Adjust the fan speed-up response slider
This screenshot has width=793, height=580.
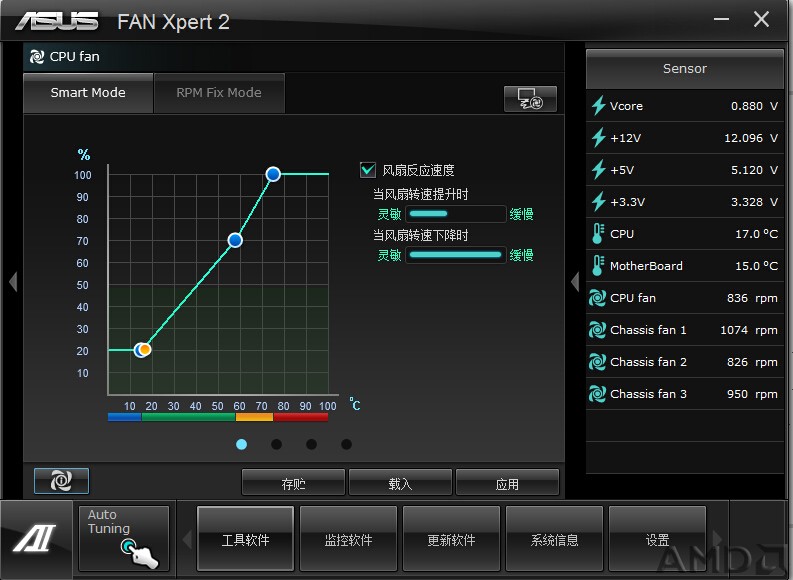[x=456, y=214]
